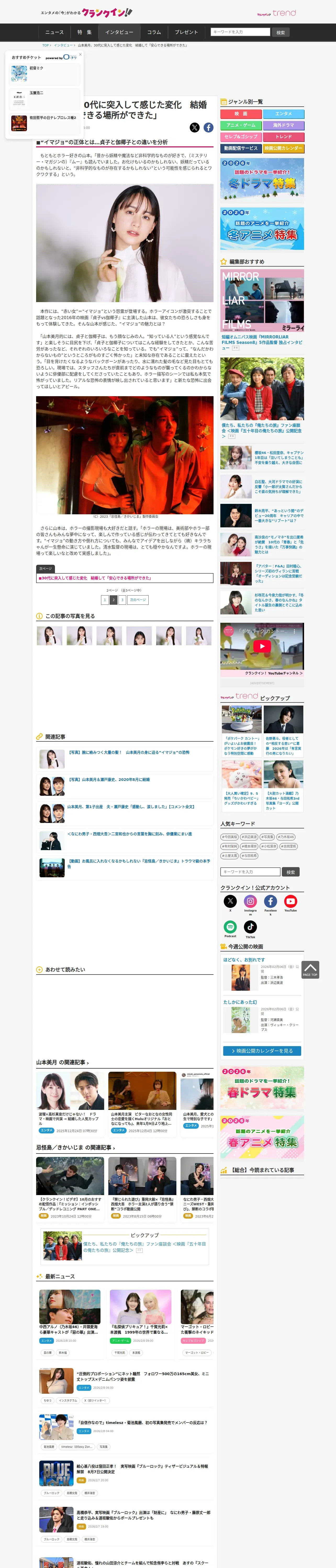
Task: Expand 忌怪島/きさいじま の関連記事 heading
Action: pos(76,1148)
